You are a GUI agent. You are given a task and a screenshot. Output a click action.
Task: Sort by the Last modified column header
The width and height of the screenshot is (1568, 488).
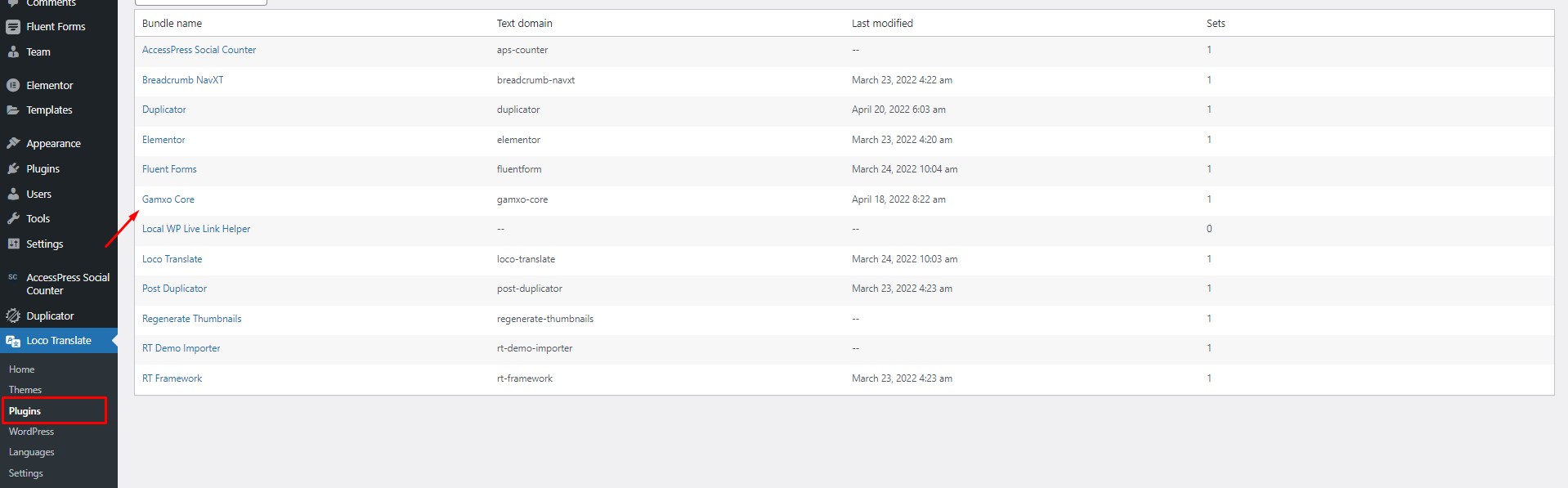[x=882, y=23]
